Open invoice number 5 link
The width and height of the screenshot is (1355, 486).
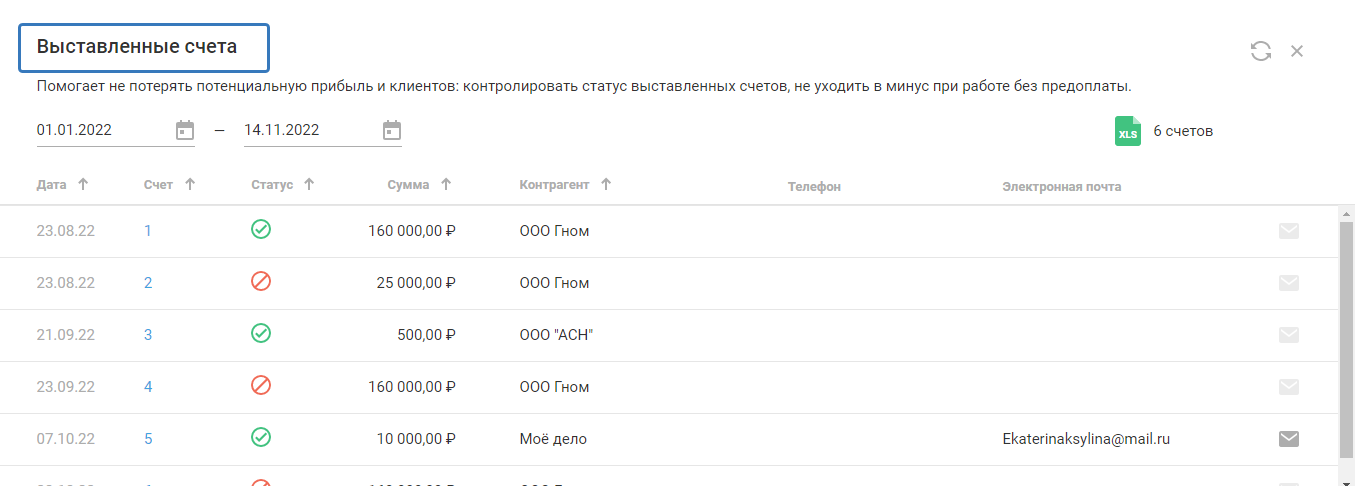click(x=148, y=438)
